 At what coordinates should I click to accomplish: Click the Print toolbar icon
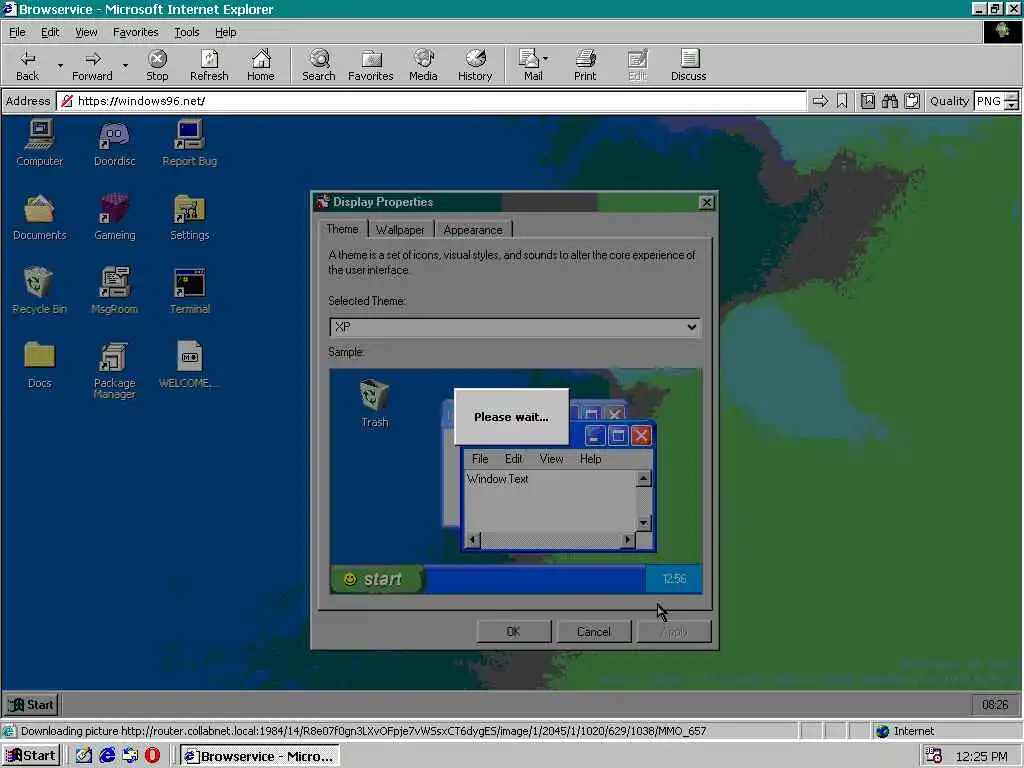585,65
